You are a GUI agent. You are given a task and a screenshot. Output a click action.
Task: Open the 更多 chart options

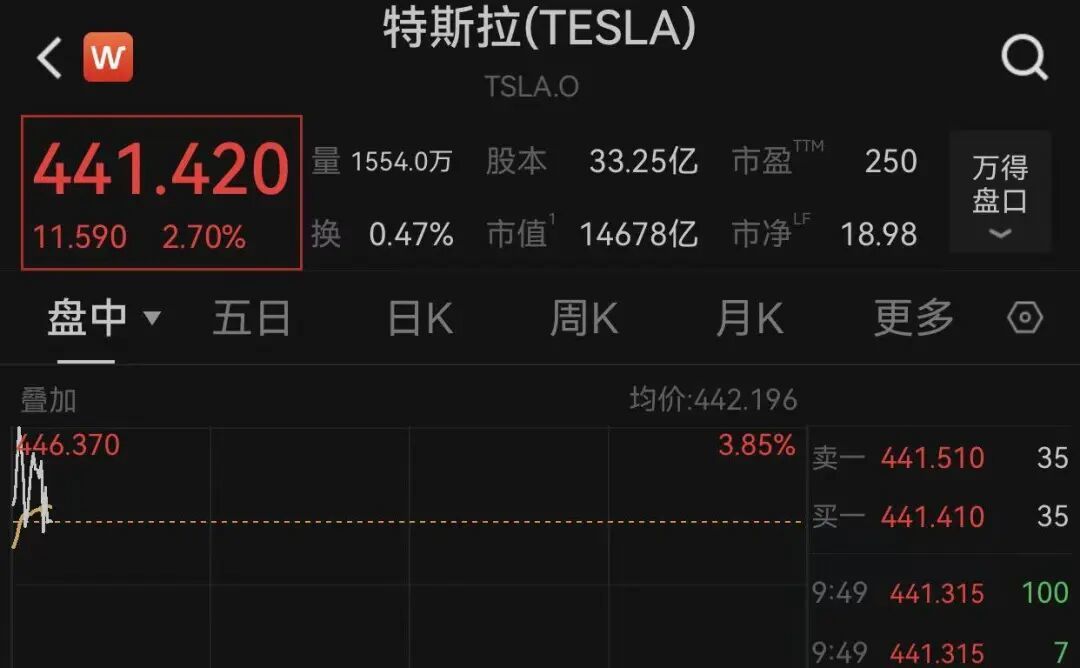(x=914, y=319)
